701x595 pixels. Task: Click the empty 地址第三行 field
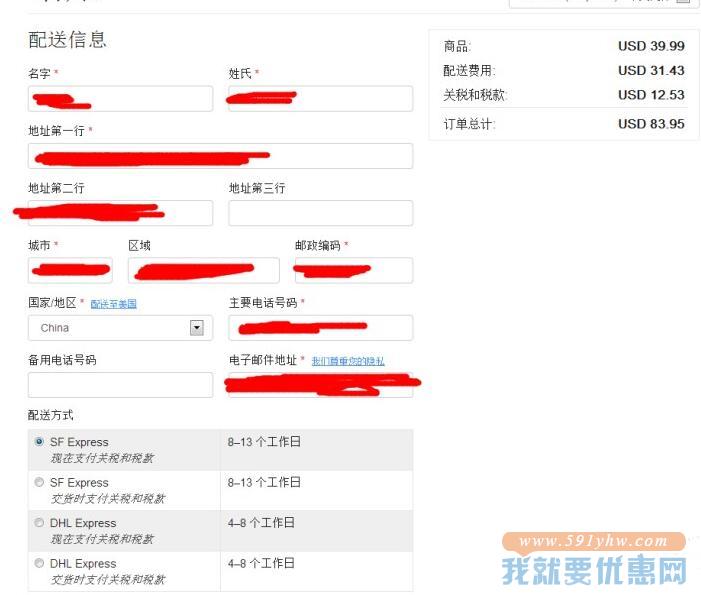click(x=321, y=213)
